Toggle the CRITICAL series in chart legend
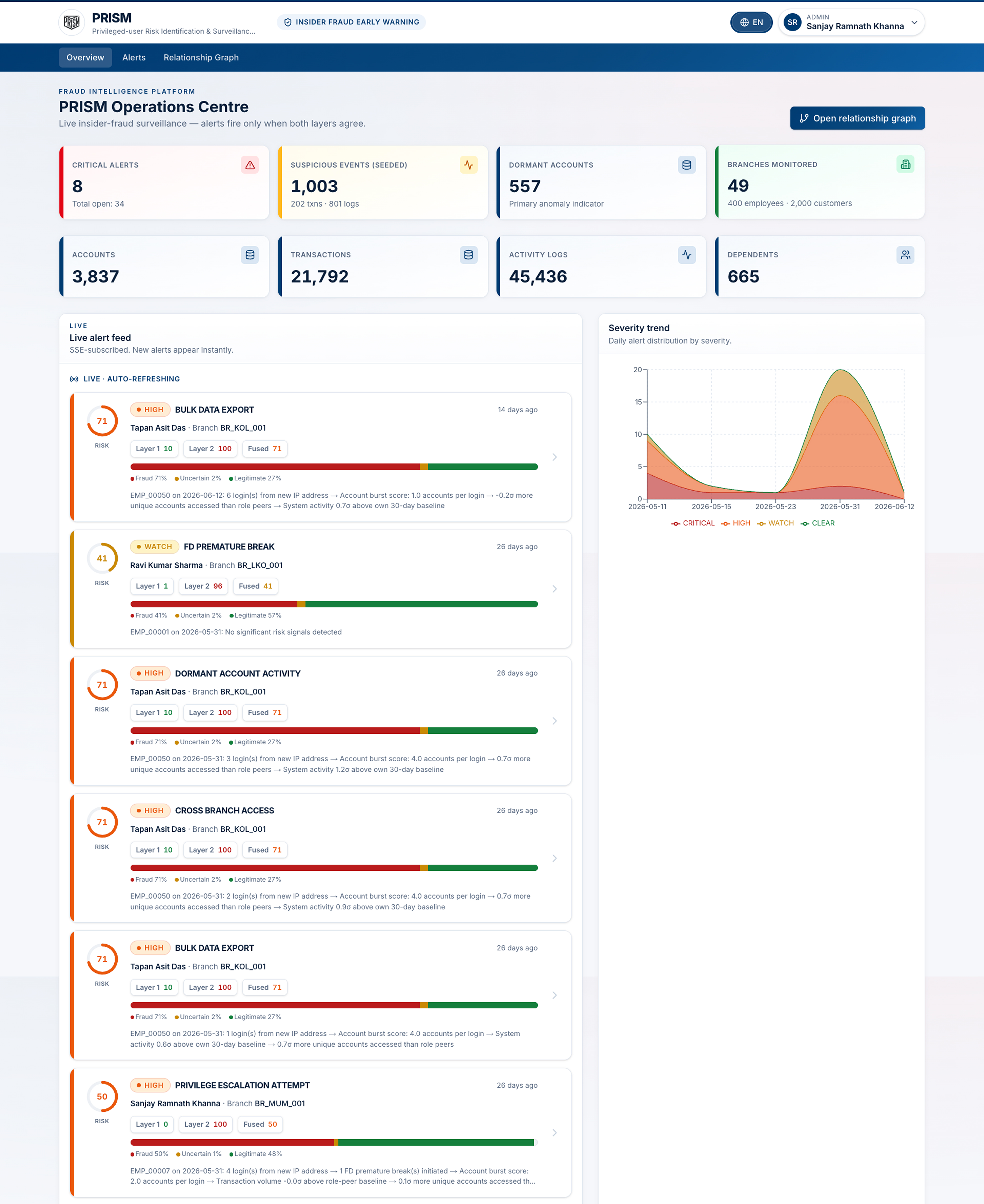Viewport: 984px width, 1204px height. pyautogui.click(x=693, y=523)
